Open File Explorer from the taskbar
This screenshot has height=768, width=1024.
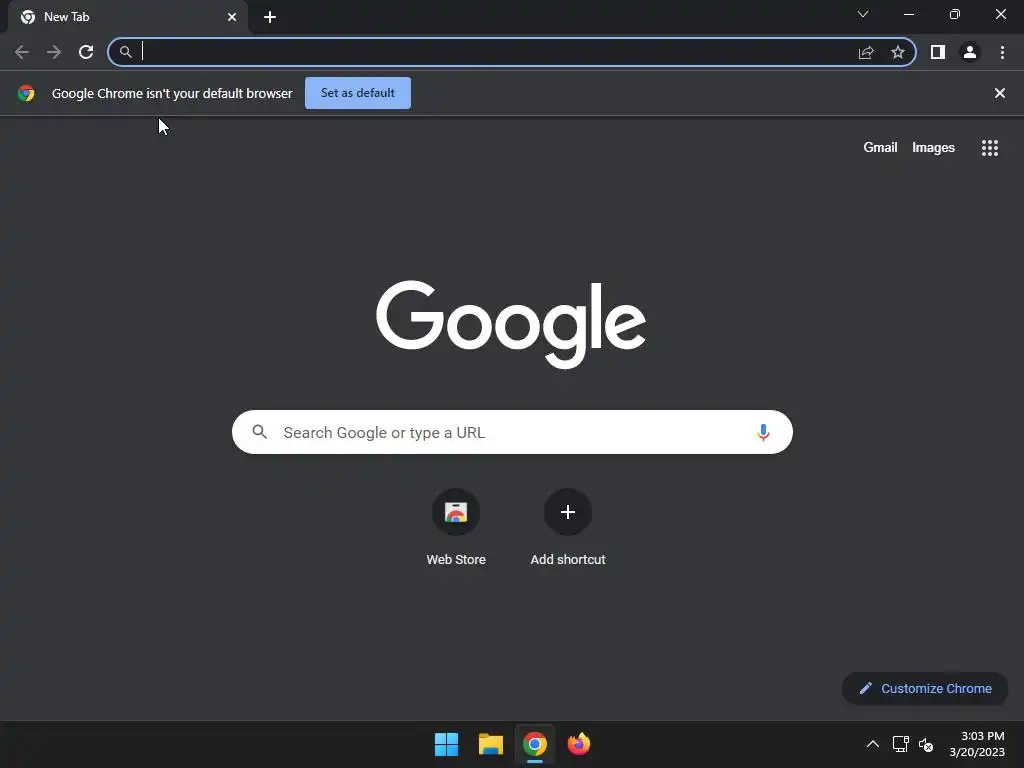490,744
